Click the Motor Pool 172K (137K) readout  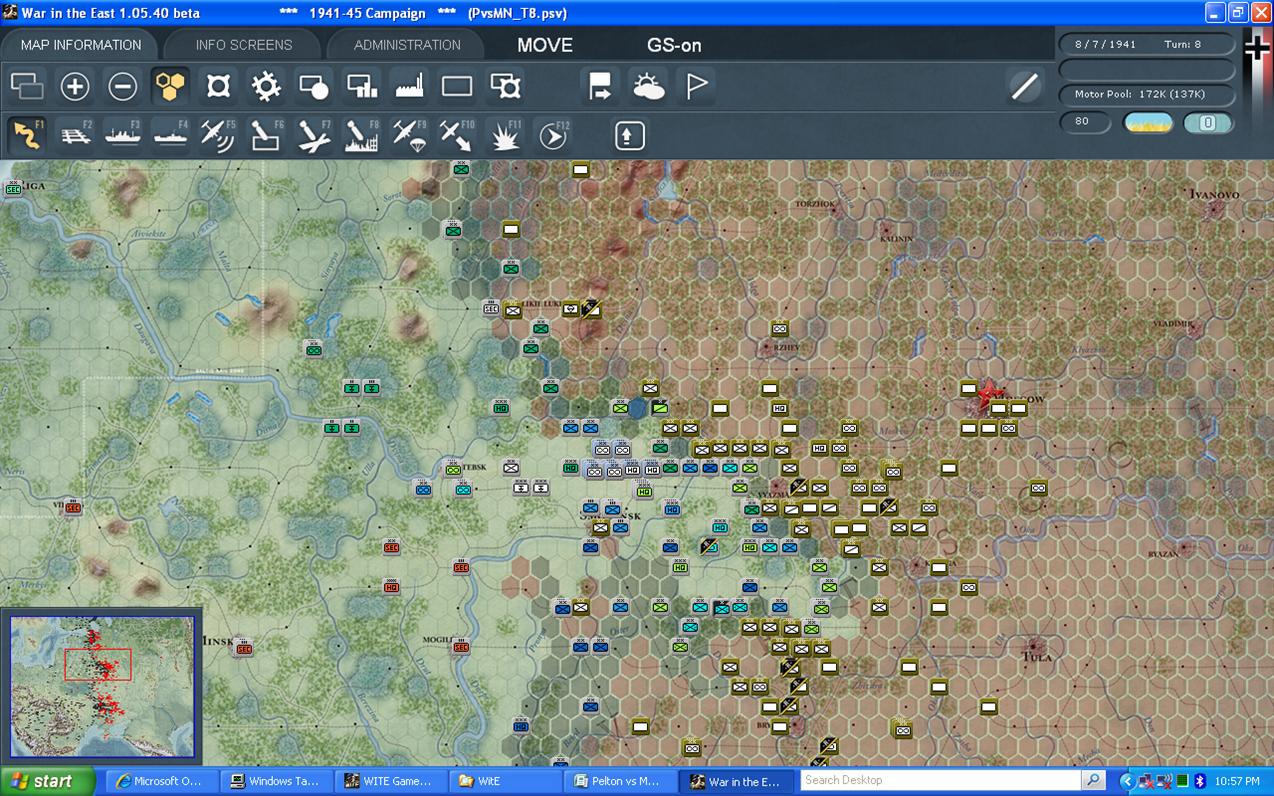point(1147,94)
